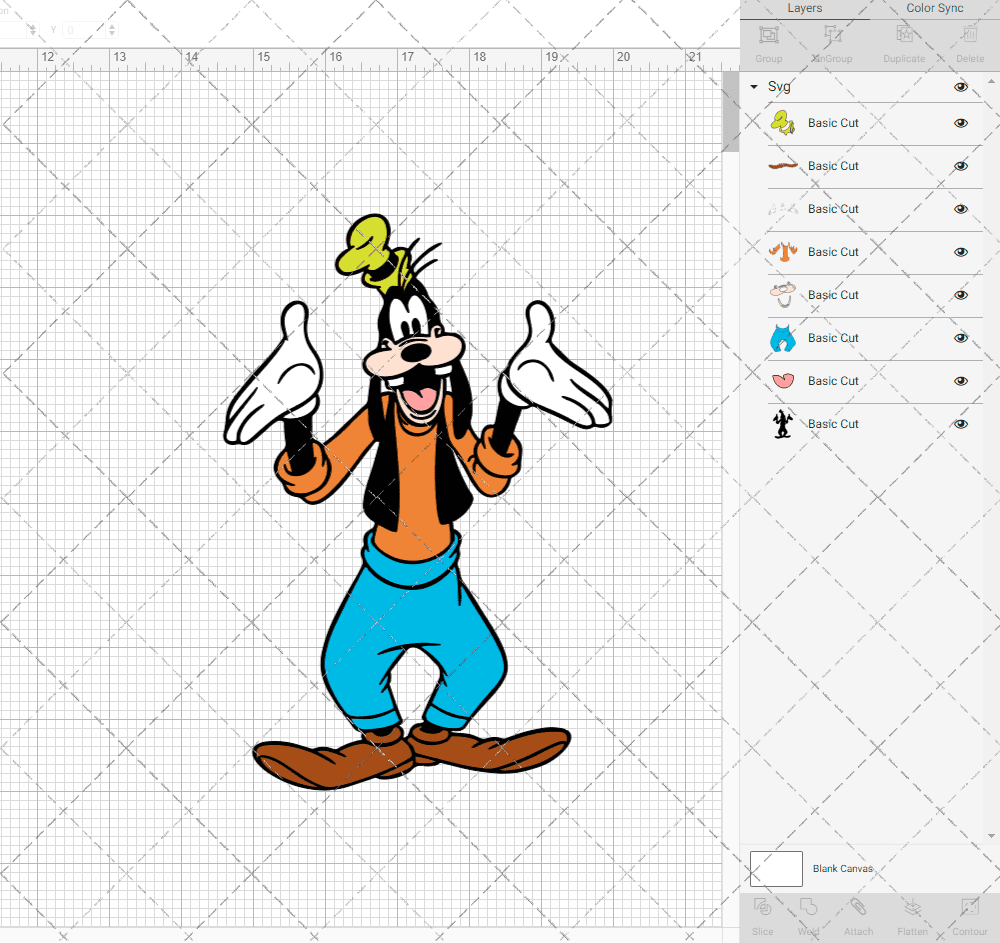Hide the blue pants Basic Cut layer
The image size is (1000, 943).
click(x=961, y=338)
